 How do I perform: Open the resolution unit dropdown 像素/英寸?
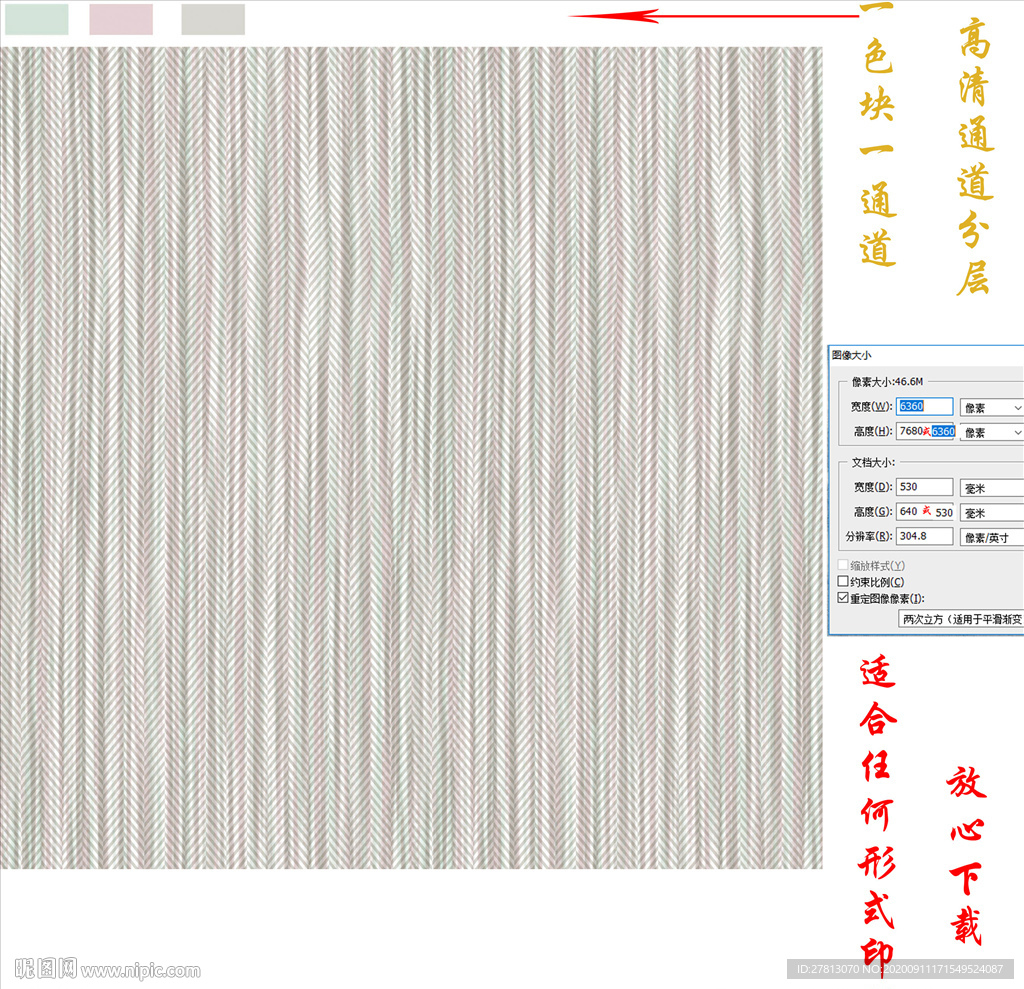[x=991, y=538]
